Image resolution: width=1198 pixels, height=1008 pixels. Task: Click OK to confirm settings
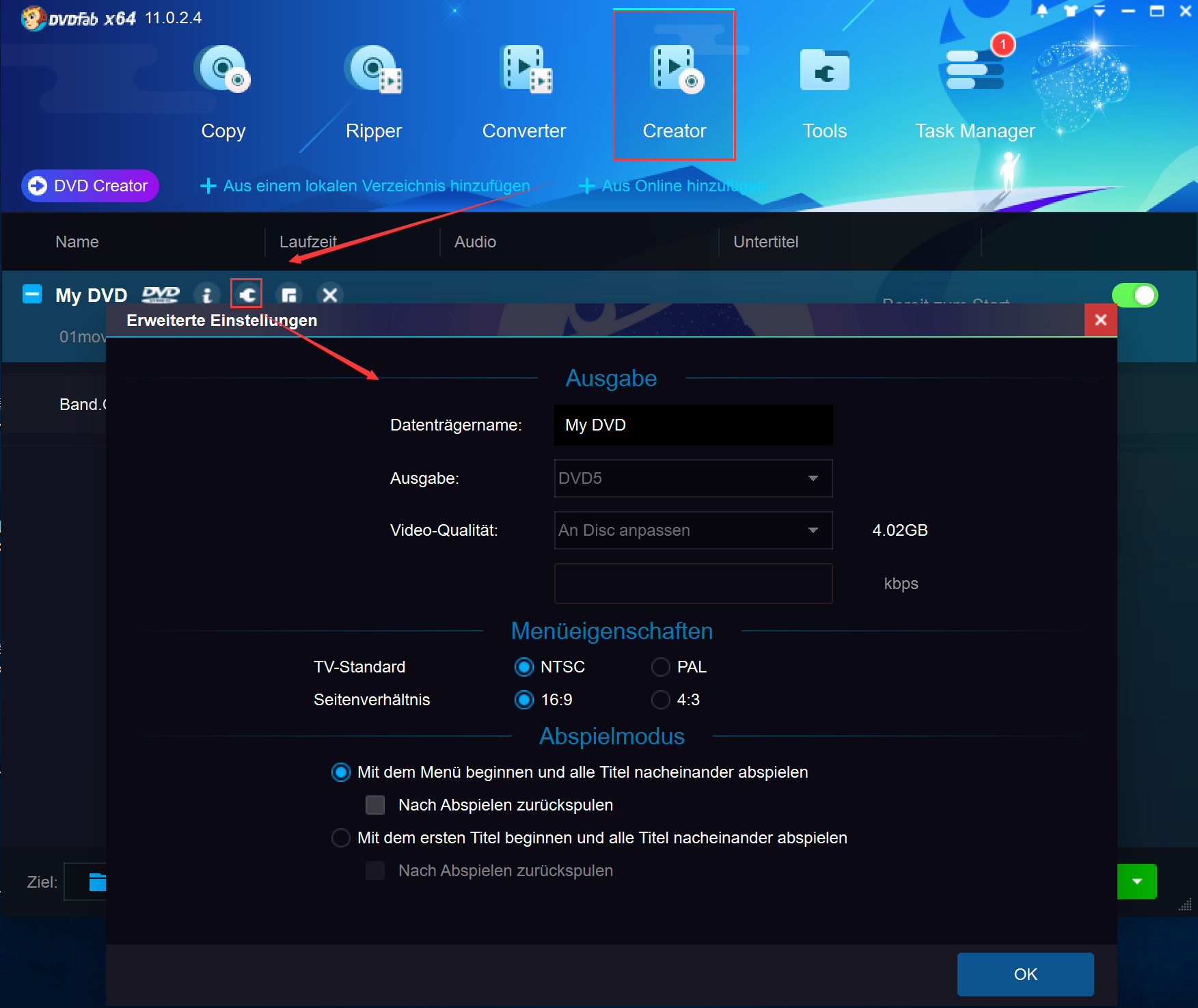point(1025,974)
